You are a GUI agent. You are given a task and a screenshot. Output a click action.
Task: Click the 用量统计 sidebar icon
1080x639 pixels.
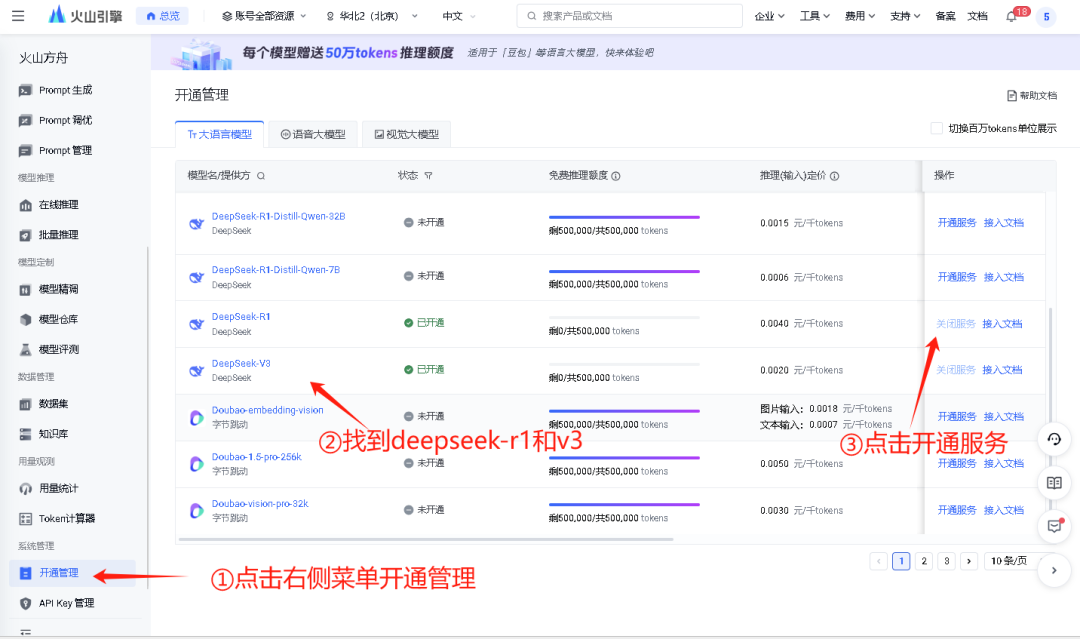tap(25, 489)
